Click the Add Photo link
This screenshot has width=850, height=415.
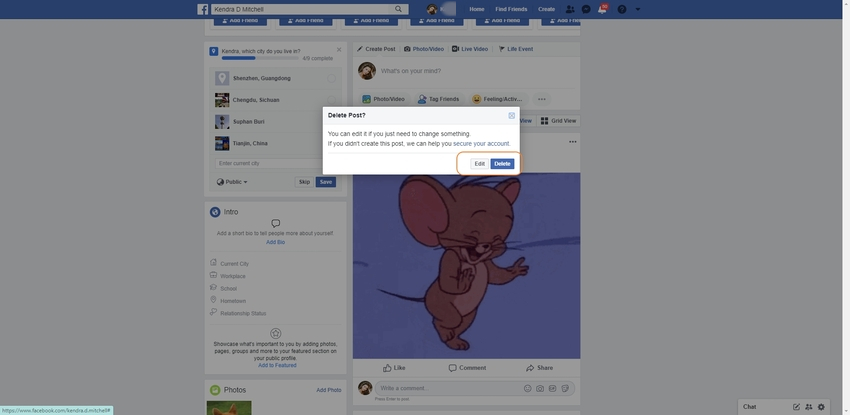coord(329,390)
